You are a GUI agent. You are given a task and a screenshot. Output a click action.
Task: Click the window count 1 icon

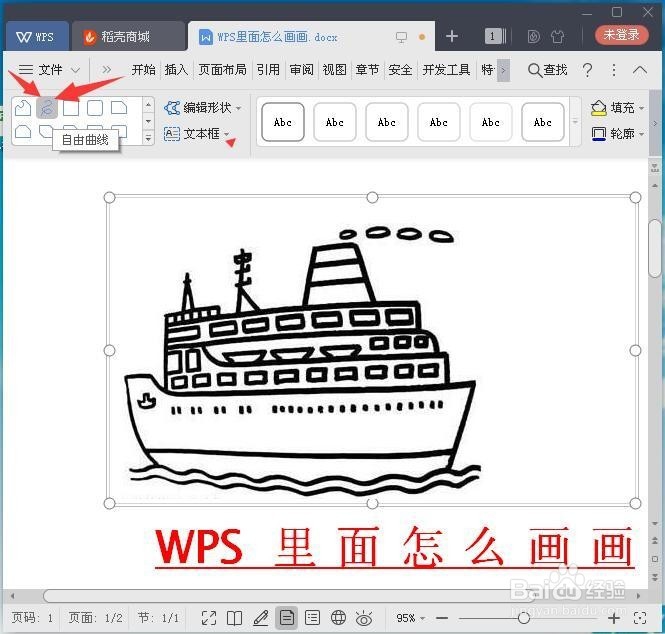click(495, 36)
